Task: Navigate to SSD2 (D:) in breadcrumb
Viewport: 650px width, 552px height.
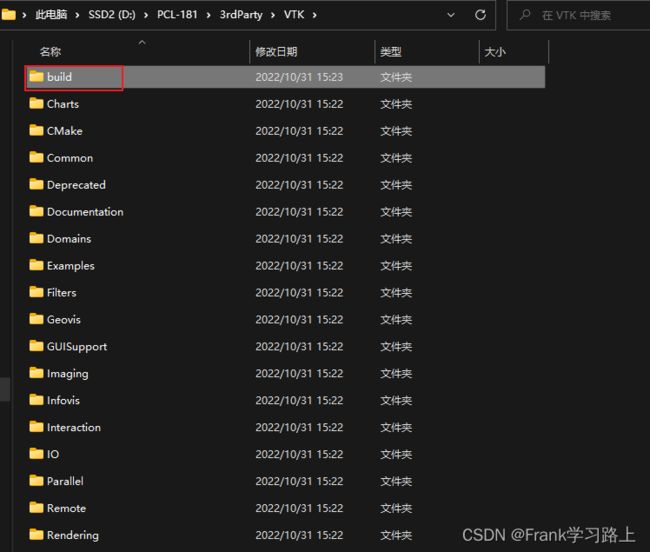Action: (112, 15)
